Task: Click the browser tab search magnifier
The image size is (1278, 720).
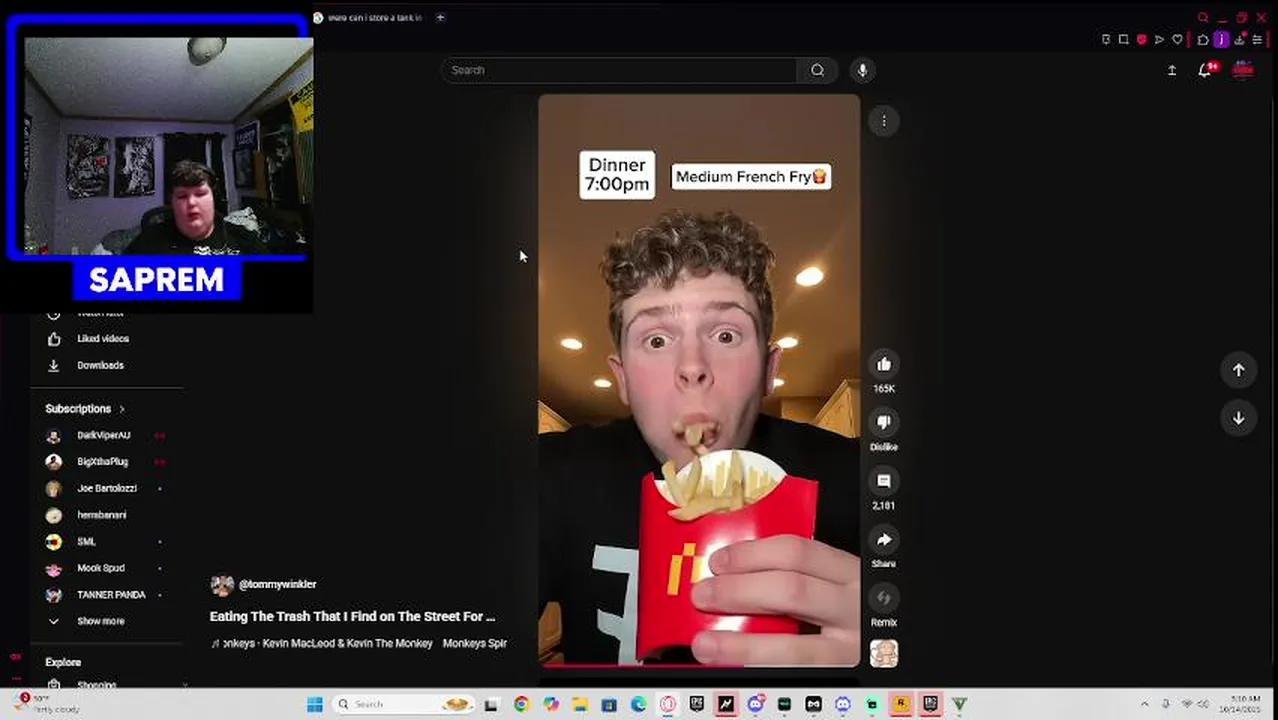Action: [1203, 17]
